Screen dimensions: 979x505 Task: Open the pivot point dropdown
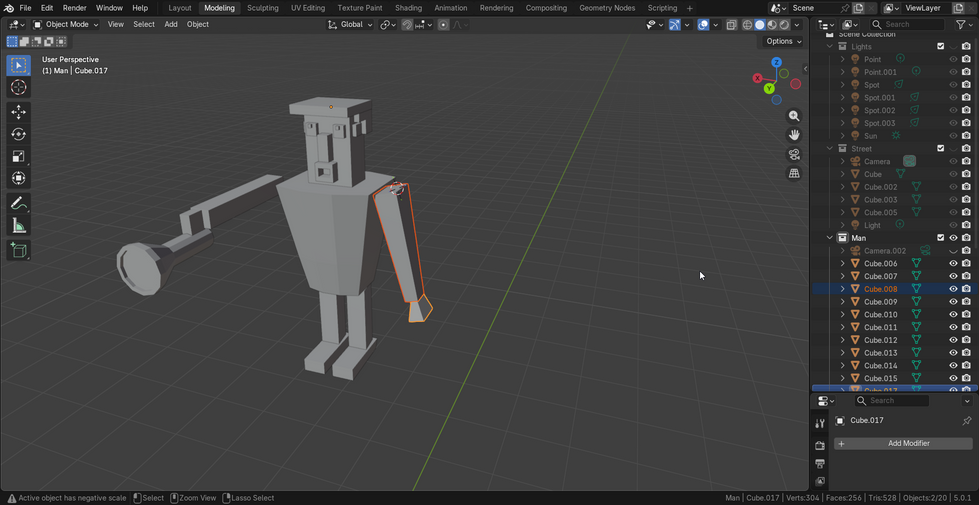point(388,24)
